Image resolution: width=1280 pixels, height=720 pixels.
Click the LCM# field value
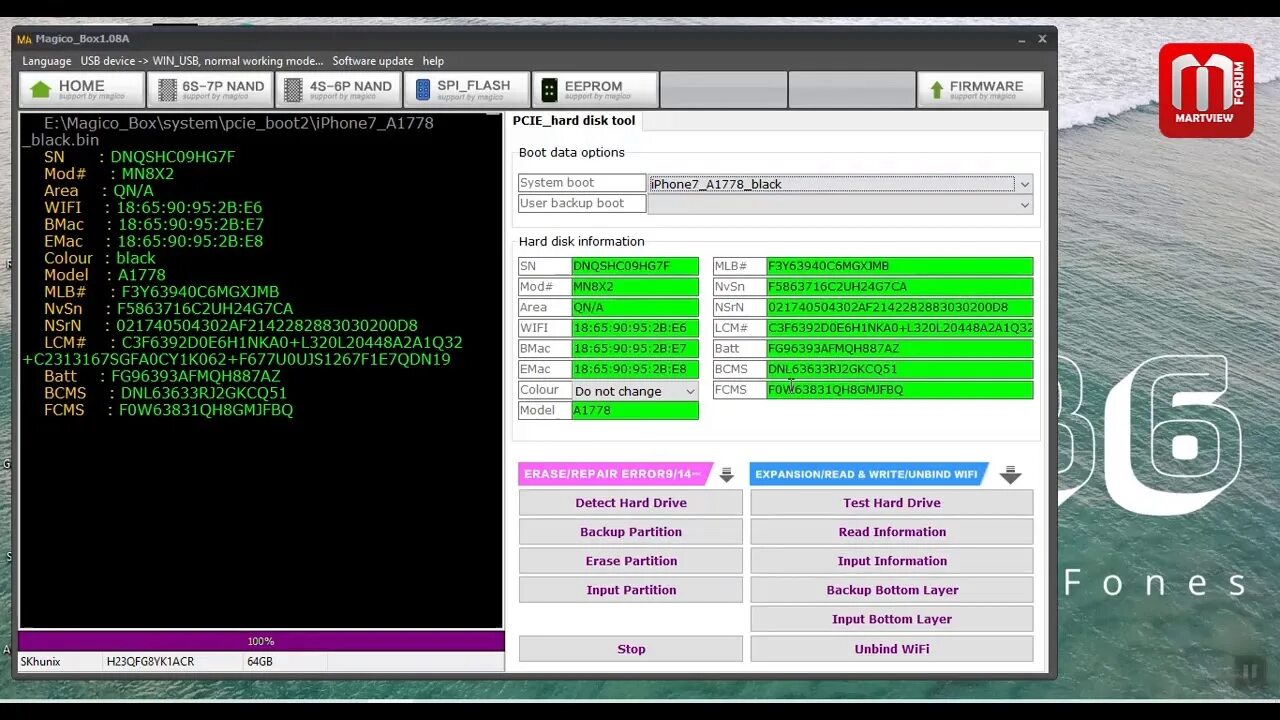[x=900, y=328]
